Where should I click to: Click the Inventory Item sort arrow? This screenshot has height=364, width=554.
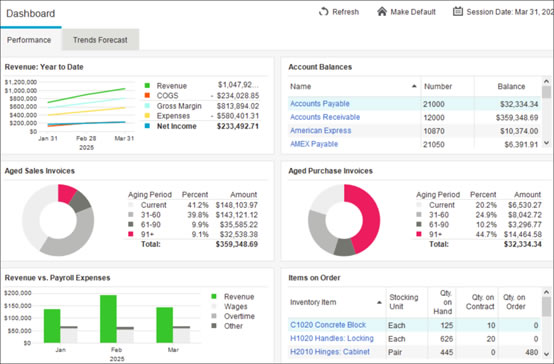click(x=379, y=302)
